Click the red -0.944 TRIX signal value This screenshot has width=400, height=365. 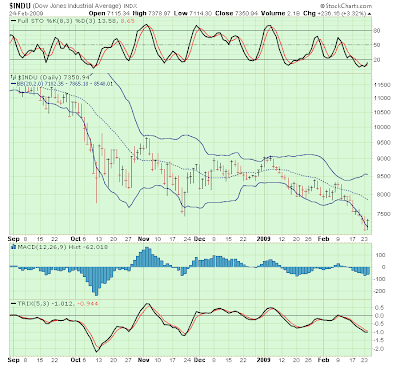click(x=88, y=304)
